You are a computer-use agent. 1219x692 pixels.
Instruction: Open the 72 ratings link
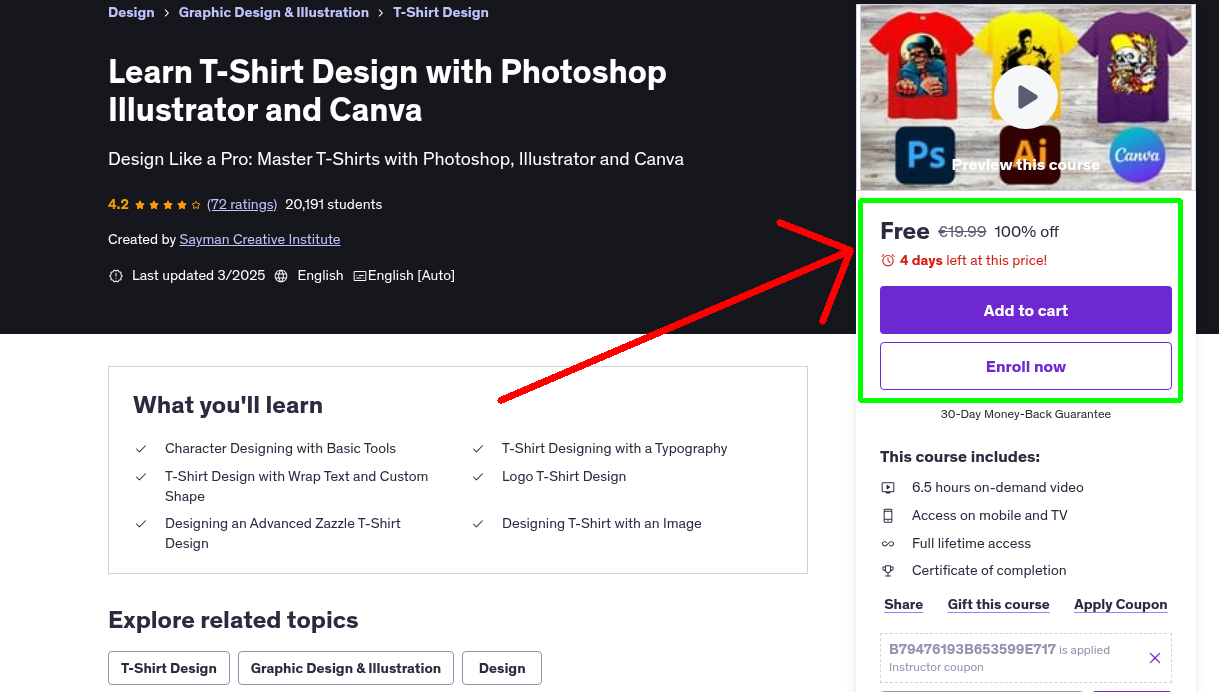(x=242, y=204)
